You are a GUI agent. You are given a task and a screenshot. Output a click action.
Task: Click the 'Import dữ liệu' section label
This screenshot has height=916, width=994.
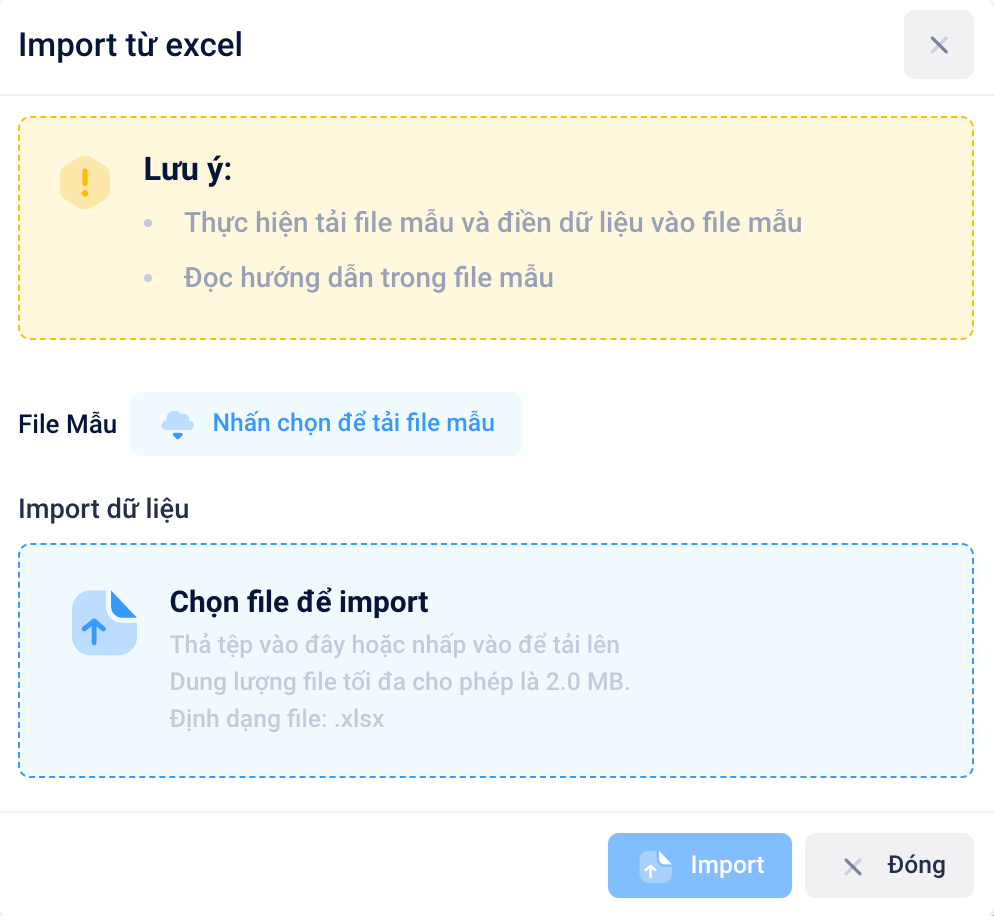click(104, 510)
